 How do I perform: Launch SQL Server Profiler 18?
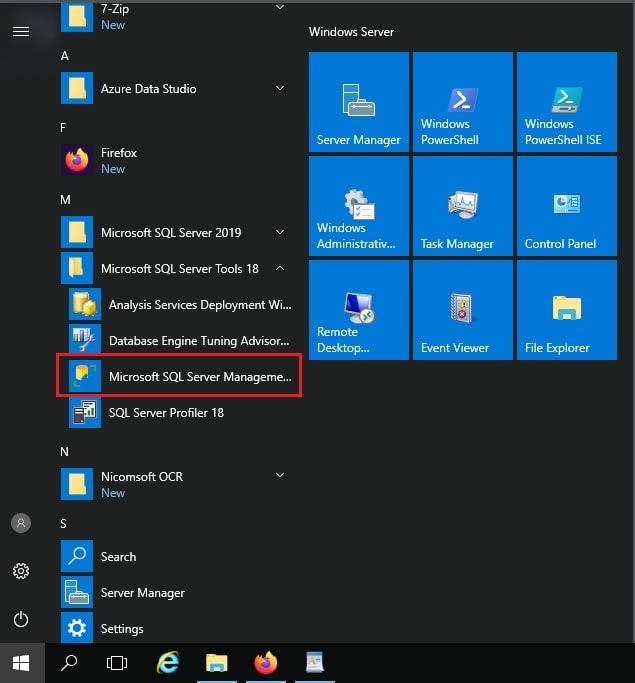click(179, 413)
